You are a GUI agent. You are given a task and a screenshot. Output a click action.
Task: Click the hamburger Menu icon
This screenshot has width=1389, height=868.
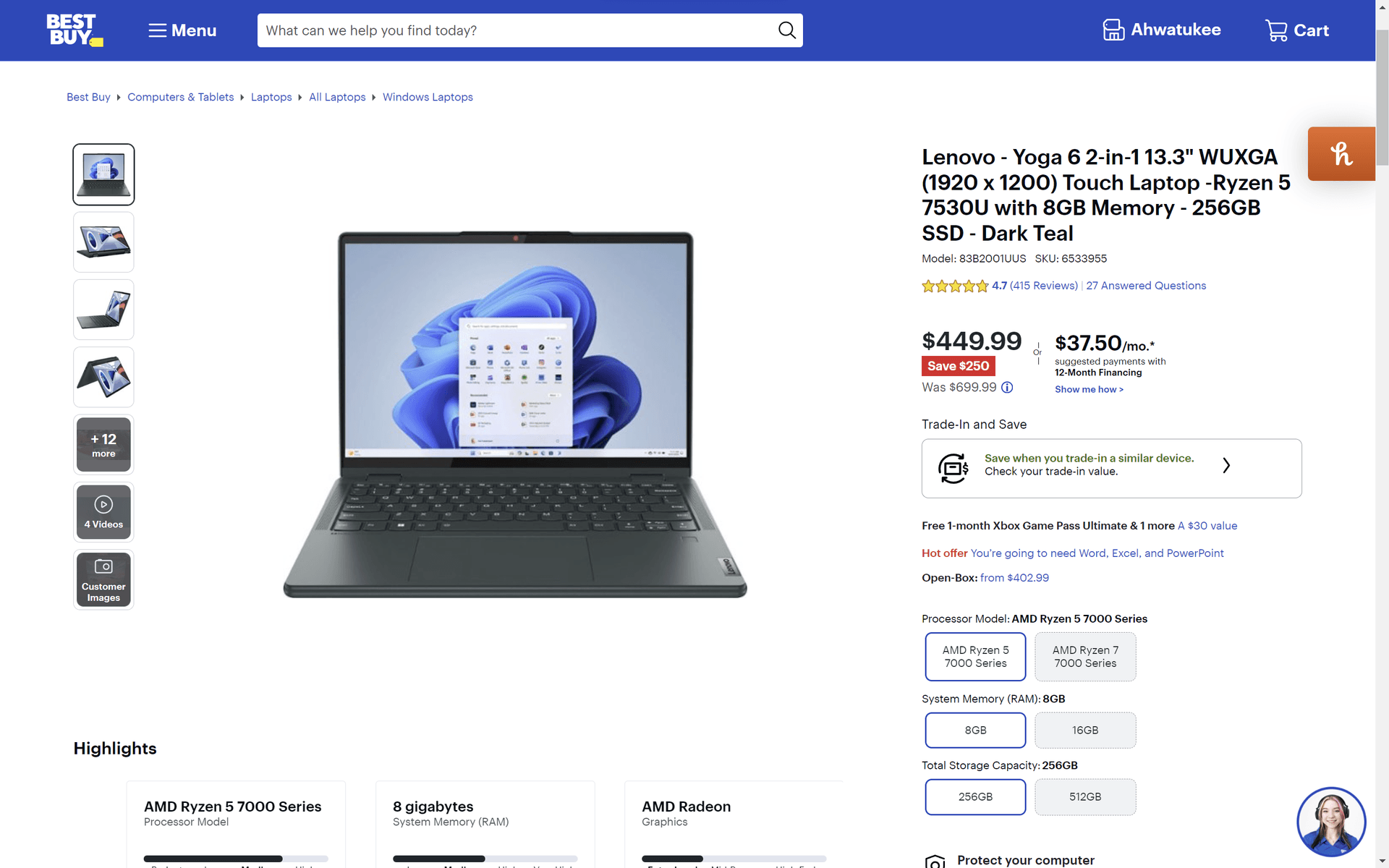point(156,30)
